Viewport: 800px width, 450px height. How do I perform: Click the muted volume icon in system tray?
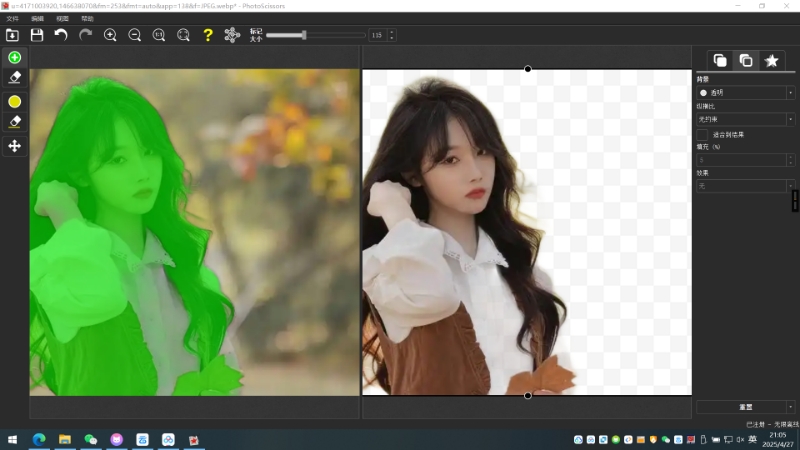tap(740, 440)
